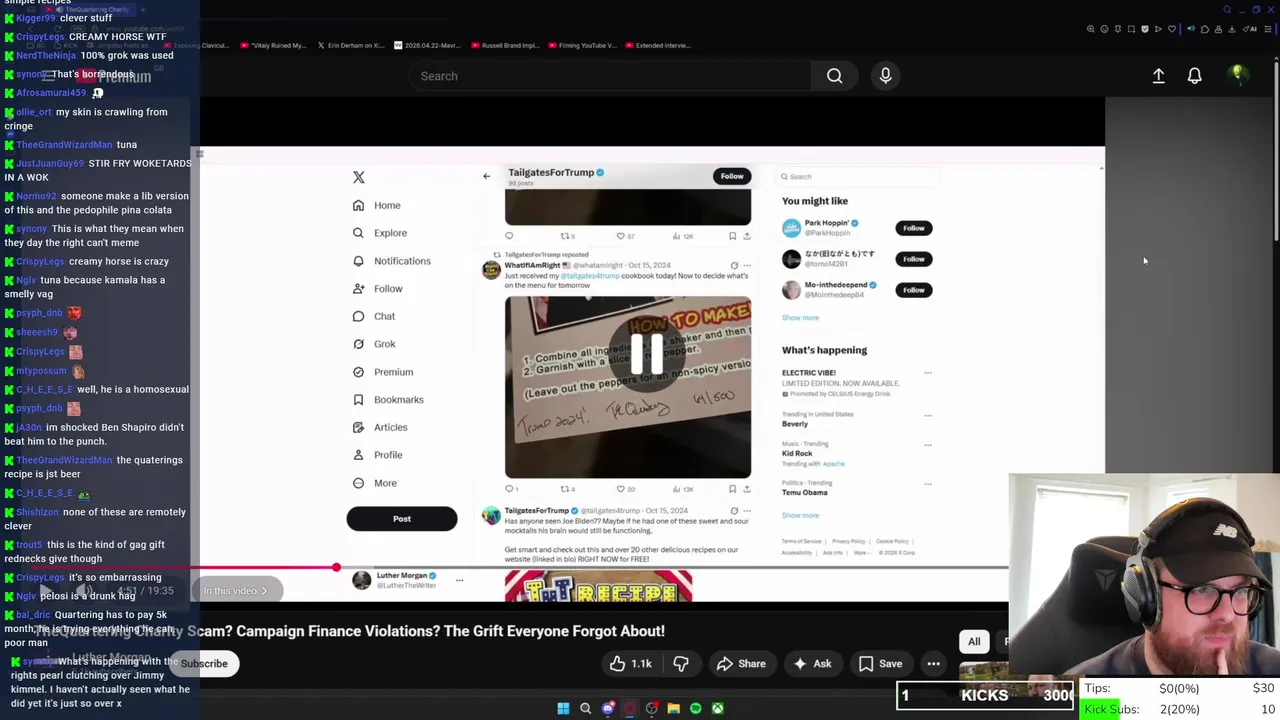Open the More item in the X sidebar
Viewport: 1280px width, 720px height.
(374, 483)
